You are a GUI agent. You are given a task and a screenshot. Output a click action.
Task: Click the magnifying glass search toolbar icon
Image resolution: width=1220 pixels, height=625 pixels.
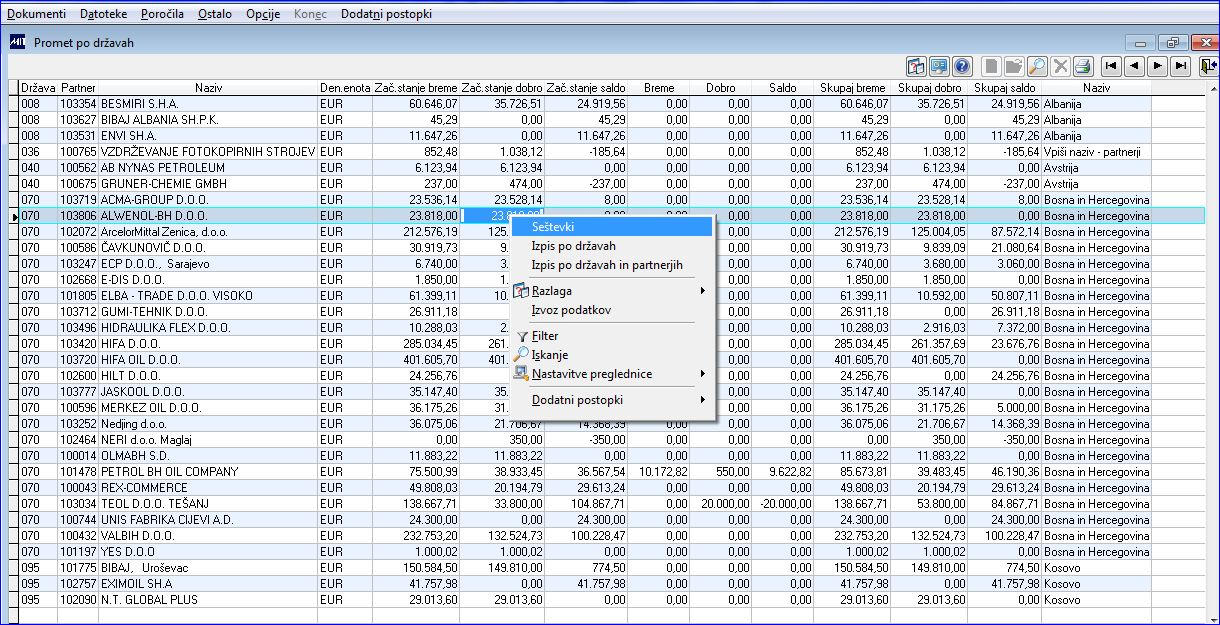point(1038,66)
